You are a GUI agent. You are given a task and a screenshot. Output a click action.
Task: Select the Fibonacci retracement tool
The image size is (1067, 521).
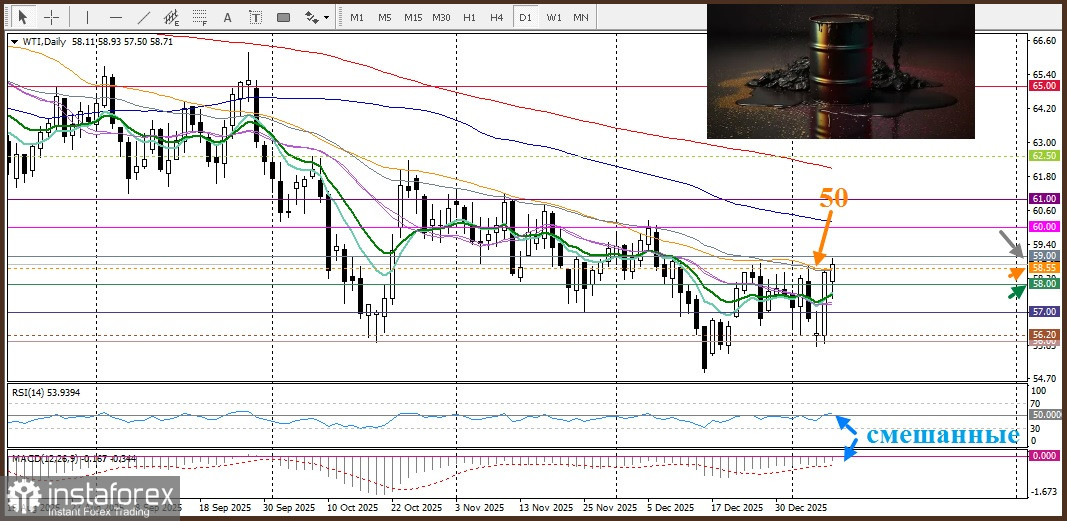200,16
